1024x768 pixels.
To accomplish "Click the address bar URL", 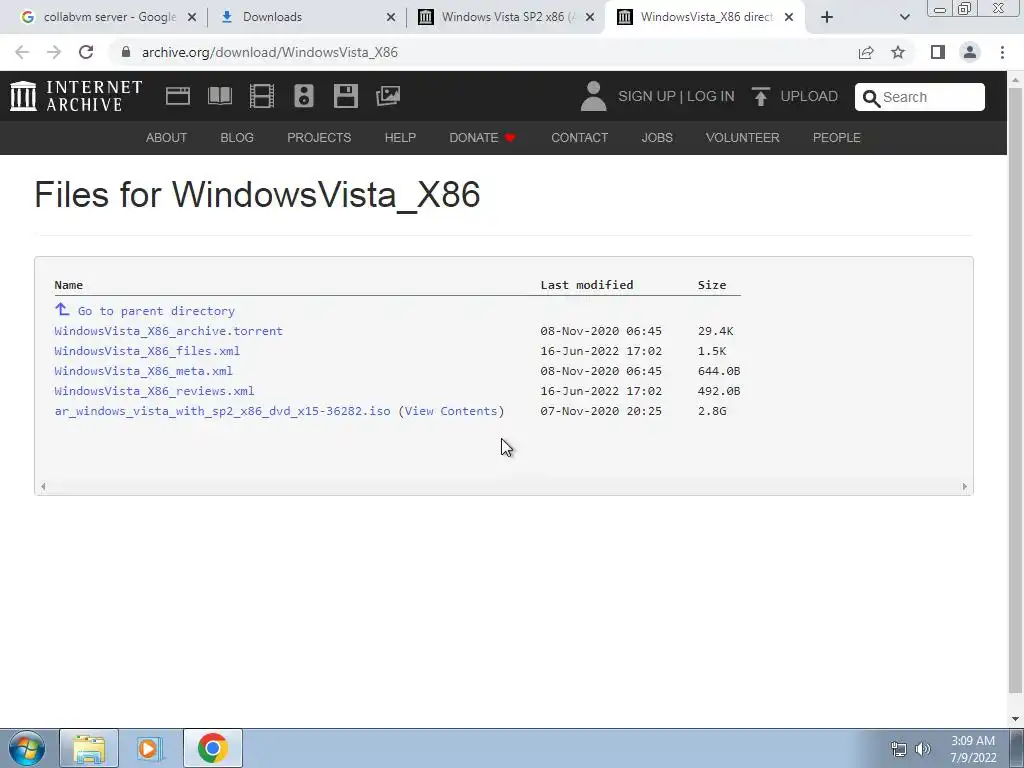I will (270, 52).
